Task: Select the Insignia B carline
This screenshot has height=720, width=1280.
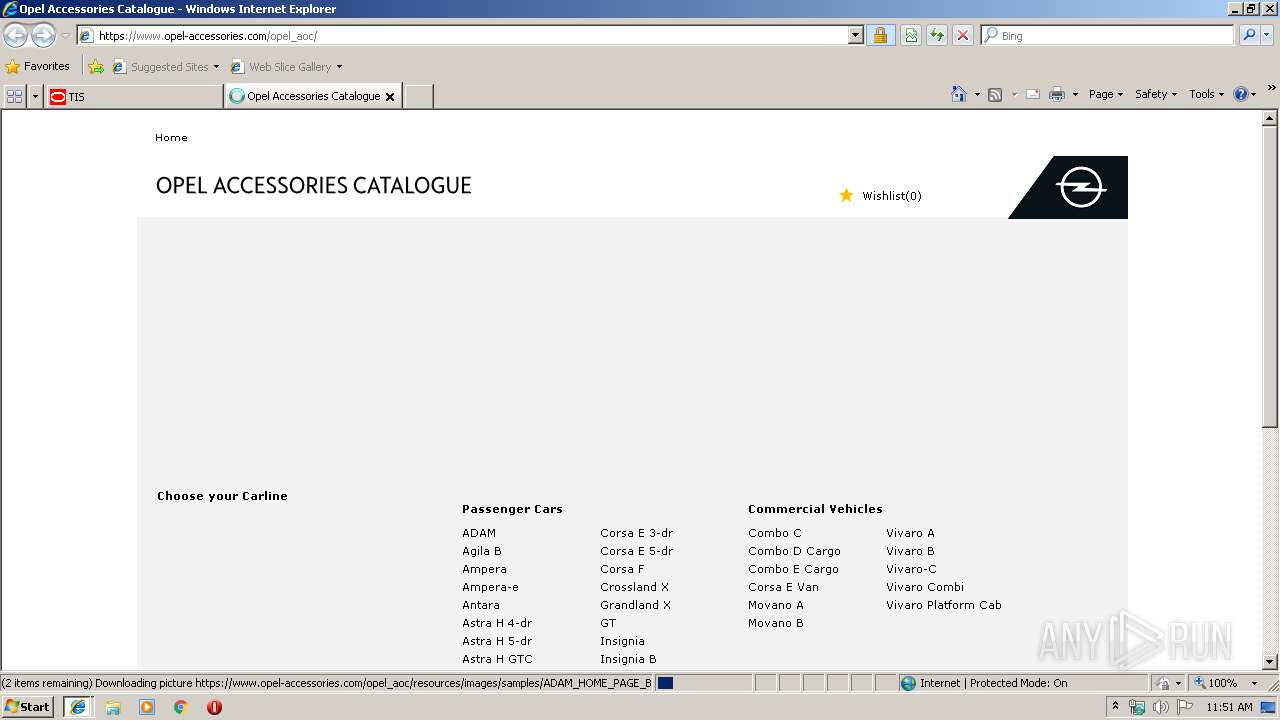Action: 628,659
